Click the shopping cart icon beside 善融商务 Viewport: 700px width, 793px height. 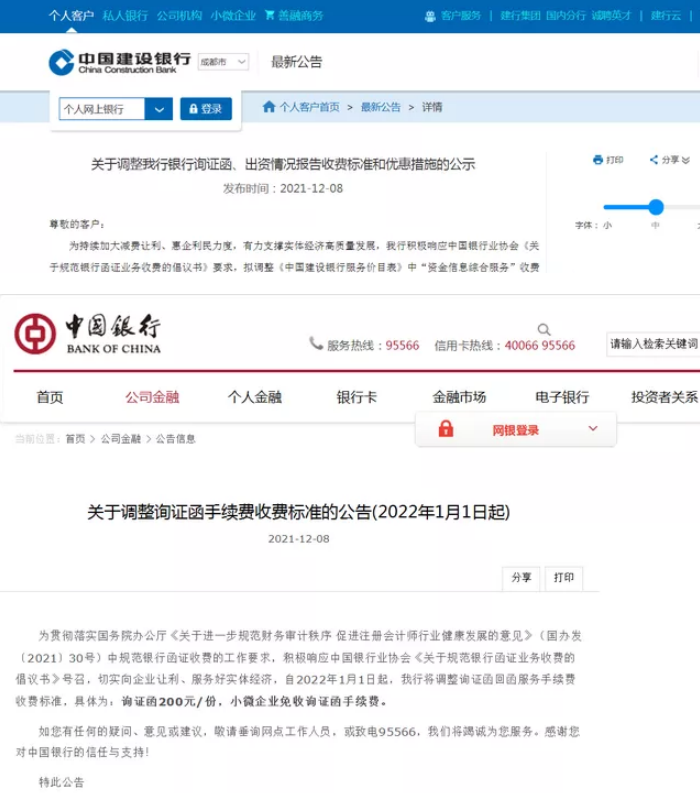270,15
